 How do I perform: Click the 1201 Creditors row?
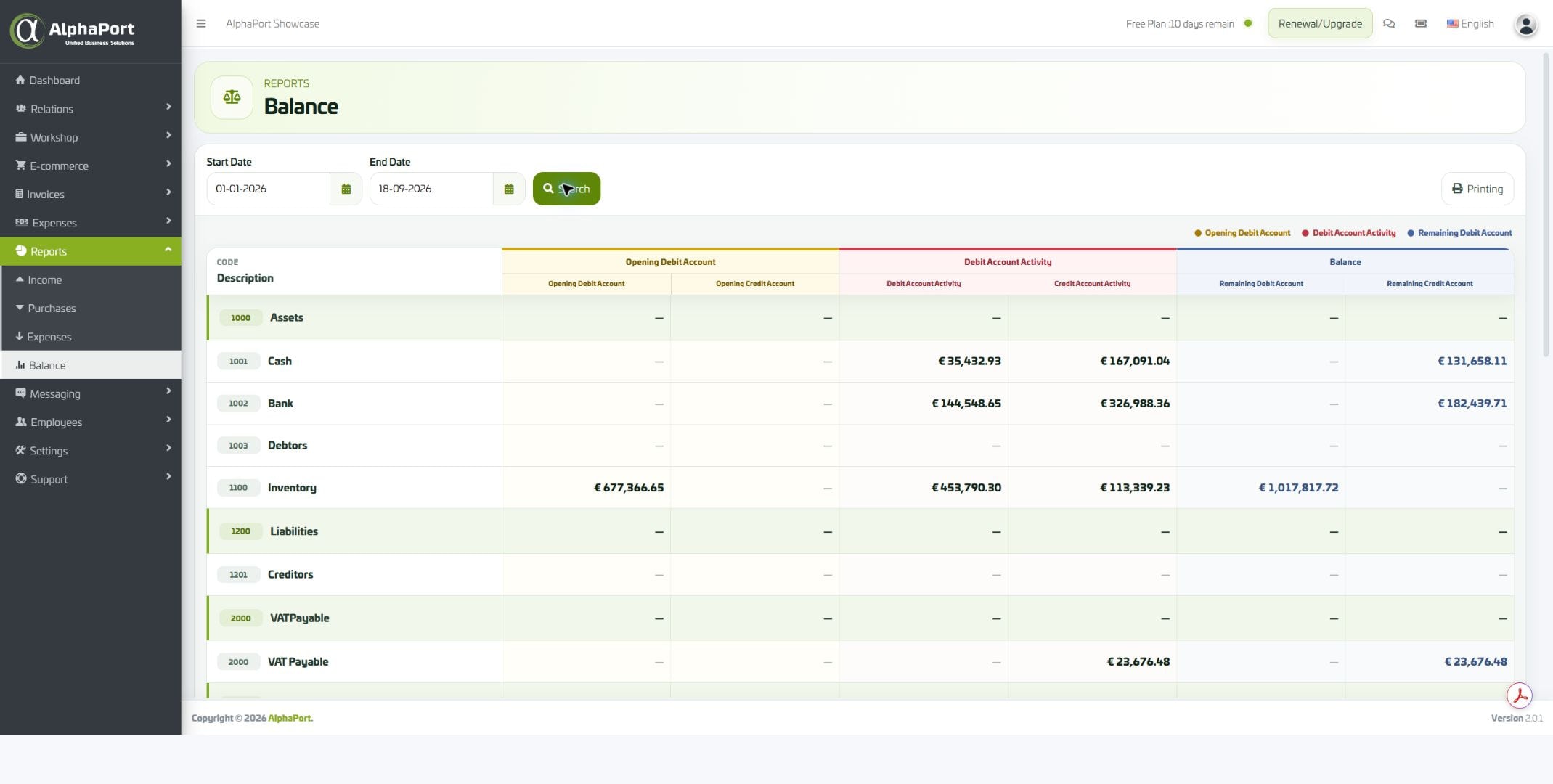click(x=860, y=574)
